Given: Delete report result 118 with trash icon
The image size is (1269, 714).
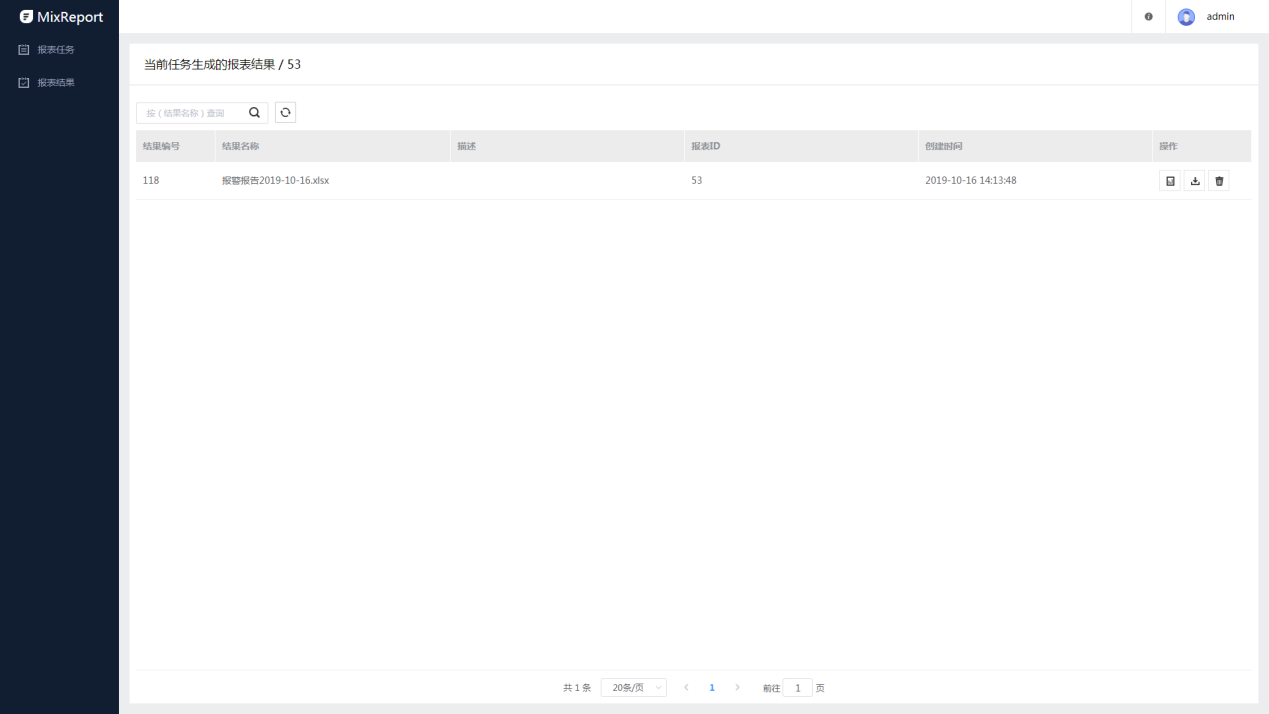Looking at the screenshot, I should [x=1218, y=181].
